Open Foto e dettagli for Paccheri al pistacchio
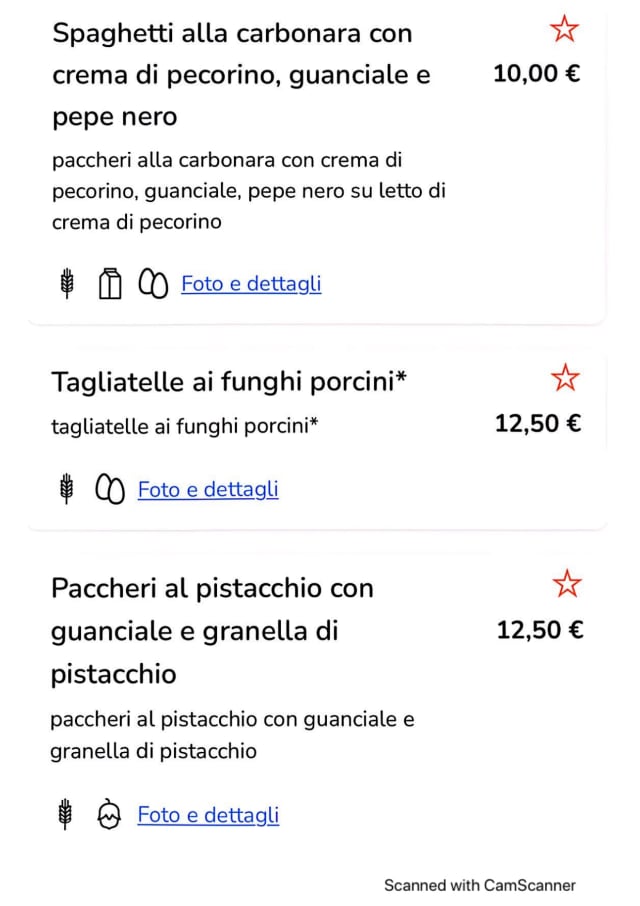Screen dimensions: 640x906 point(208,815)
